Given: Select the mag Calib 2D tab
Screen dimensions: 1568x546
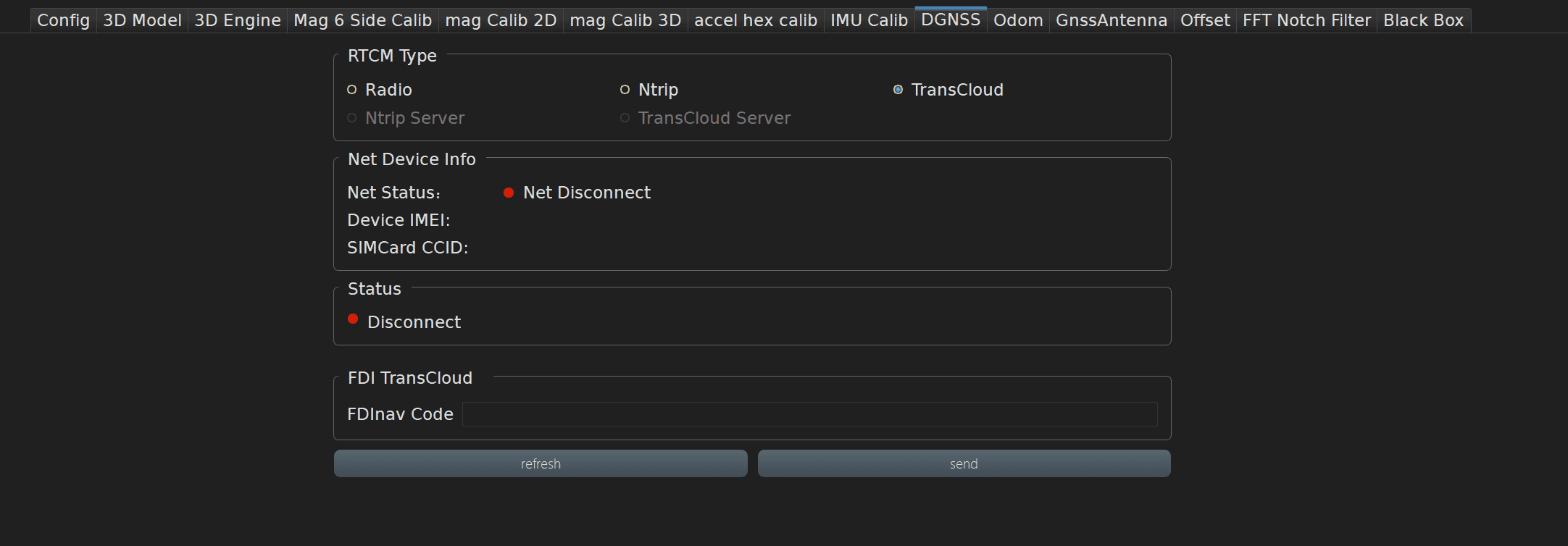Looking at the screenshot, I should click(501, 20).
